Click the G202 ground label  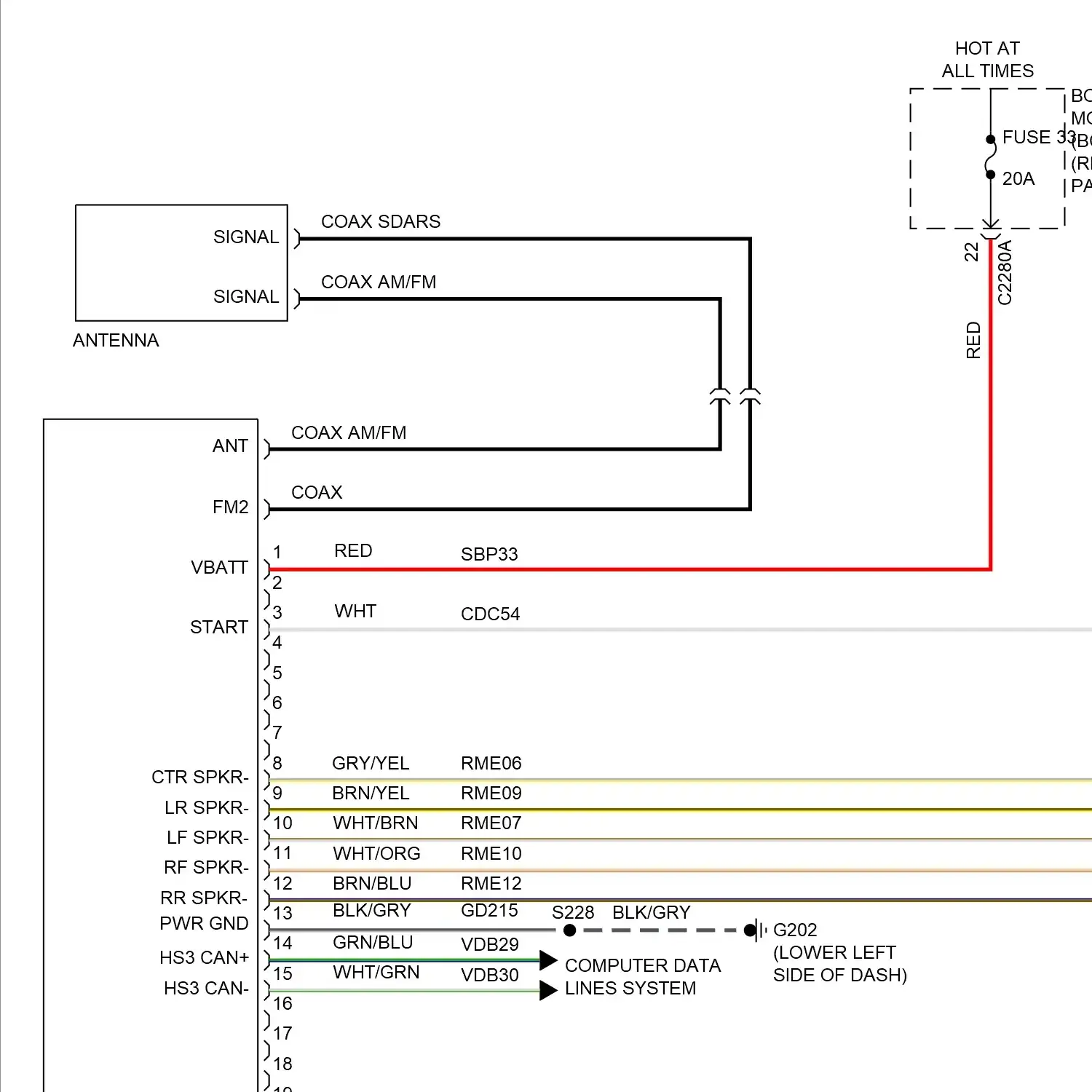795,930
